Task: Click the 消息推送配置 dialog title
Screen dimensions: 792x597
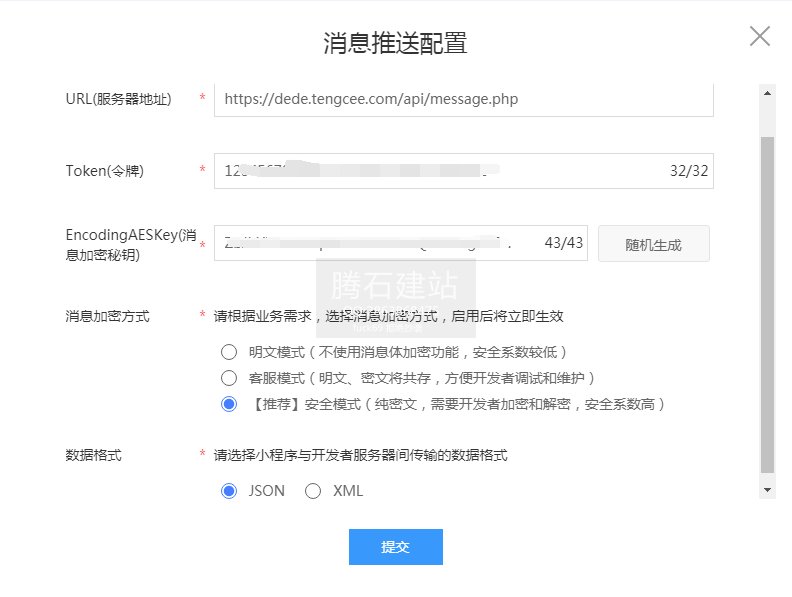Action: click(x=395, y=43)
